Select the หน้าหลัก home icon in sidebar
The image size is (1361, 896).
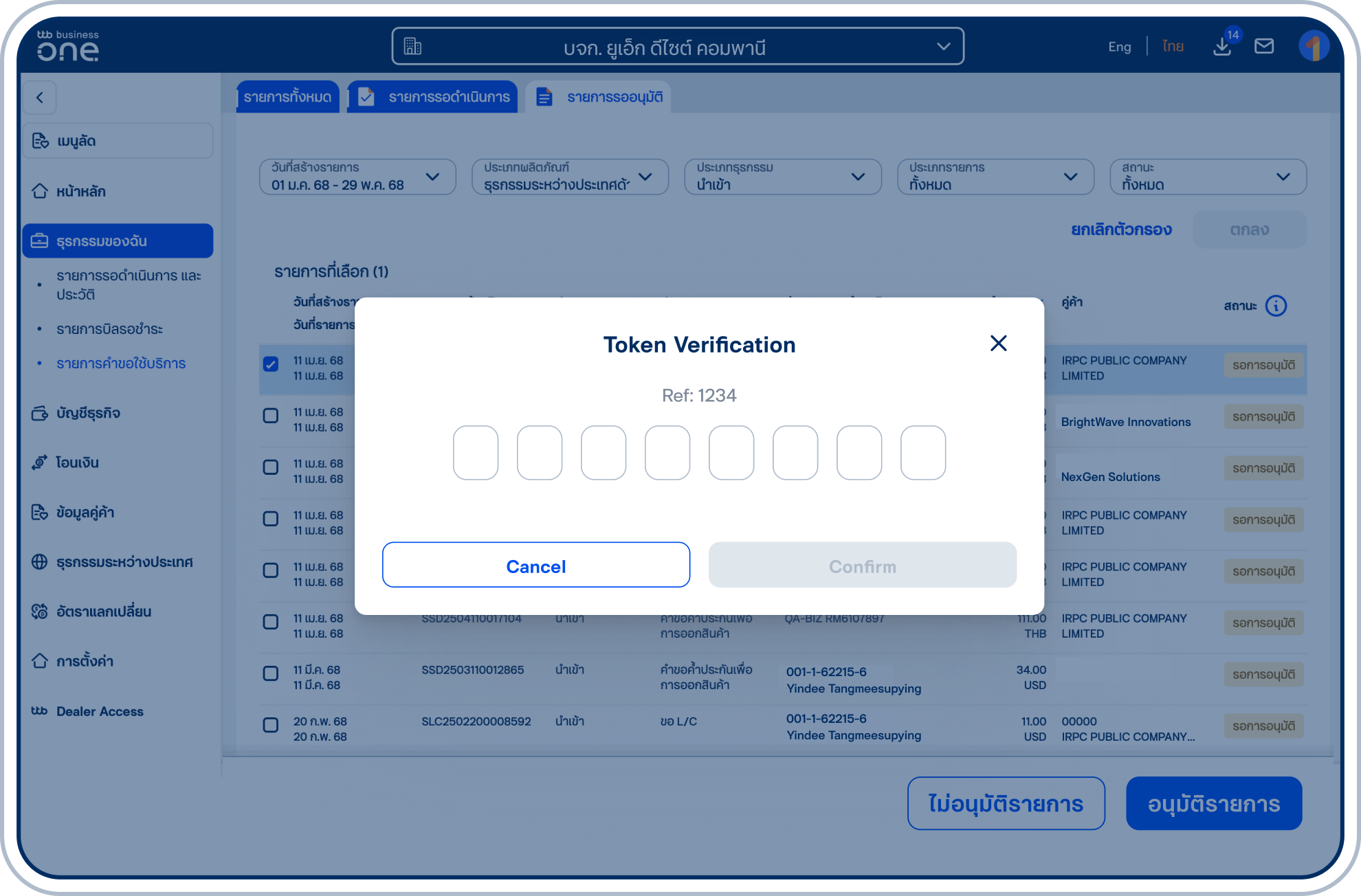coord(39,191)
